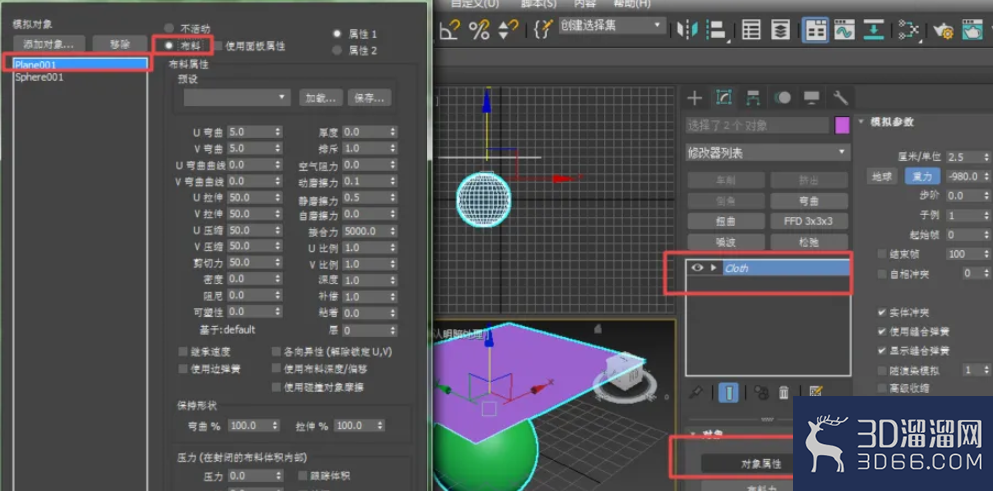The height and width of the screenshot is (491, 993).
Task: Enable 自相冲突 checkbox
Action: click(x=882, y=274)
